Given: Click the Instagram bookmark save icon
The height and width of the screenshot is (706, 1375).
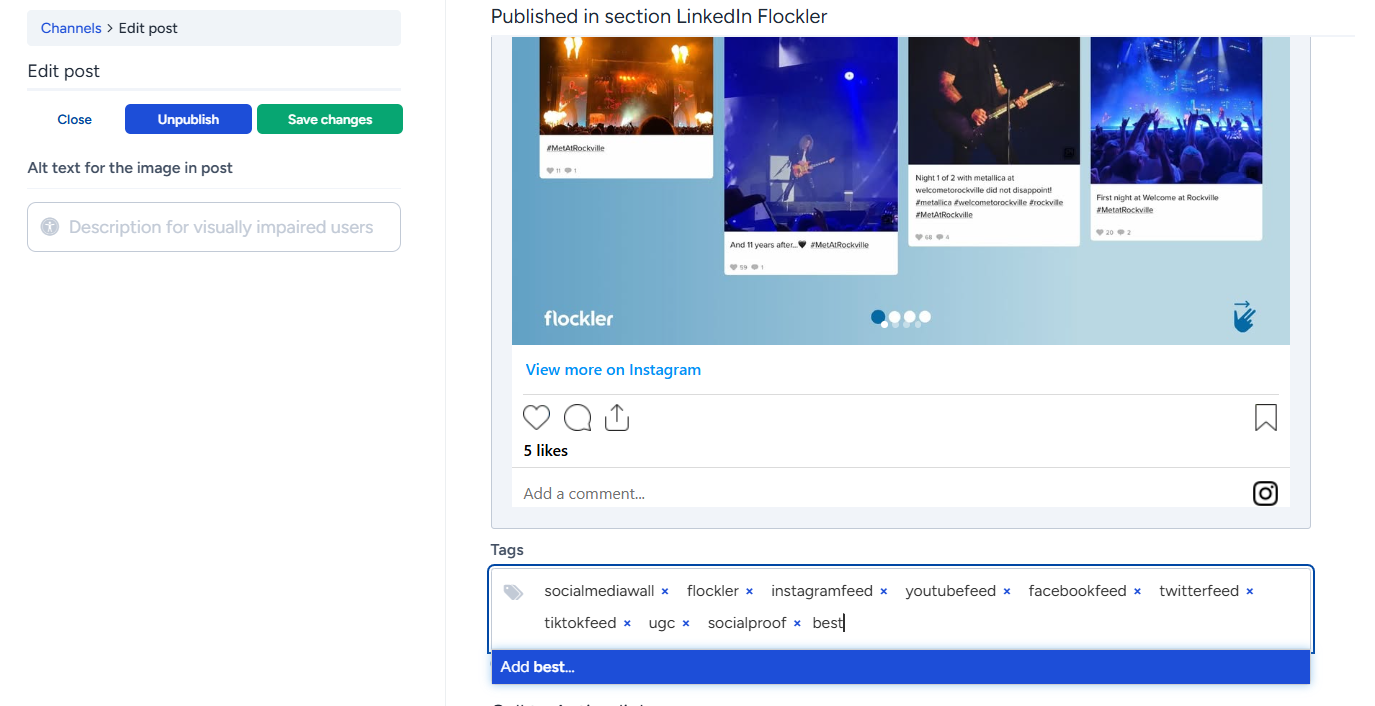Looking at the screenshot, I should 1266,417.
